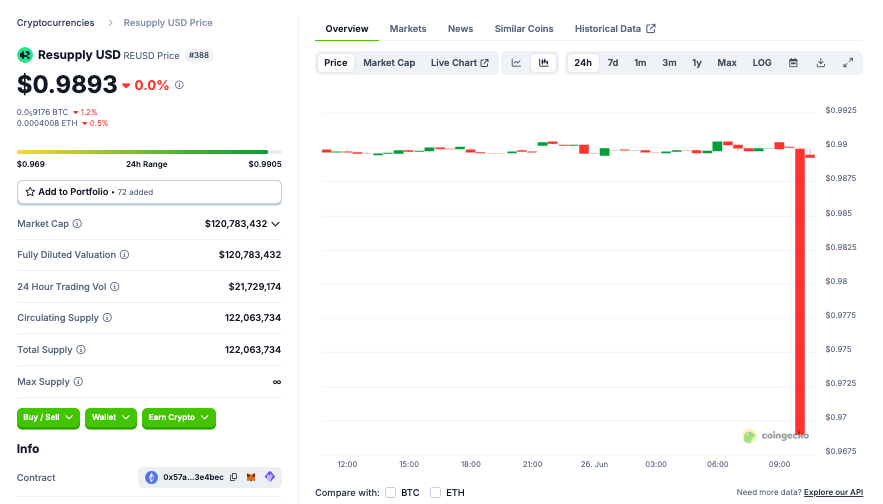Select 24h time range

coord(583,63)
